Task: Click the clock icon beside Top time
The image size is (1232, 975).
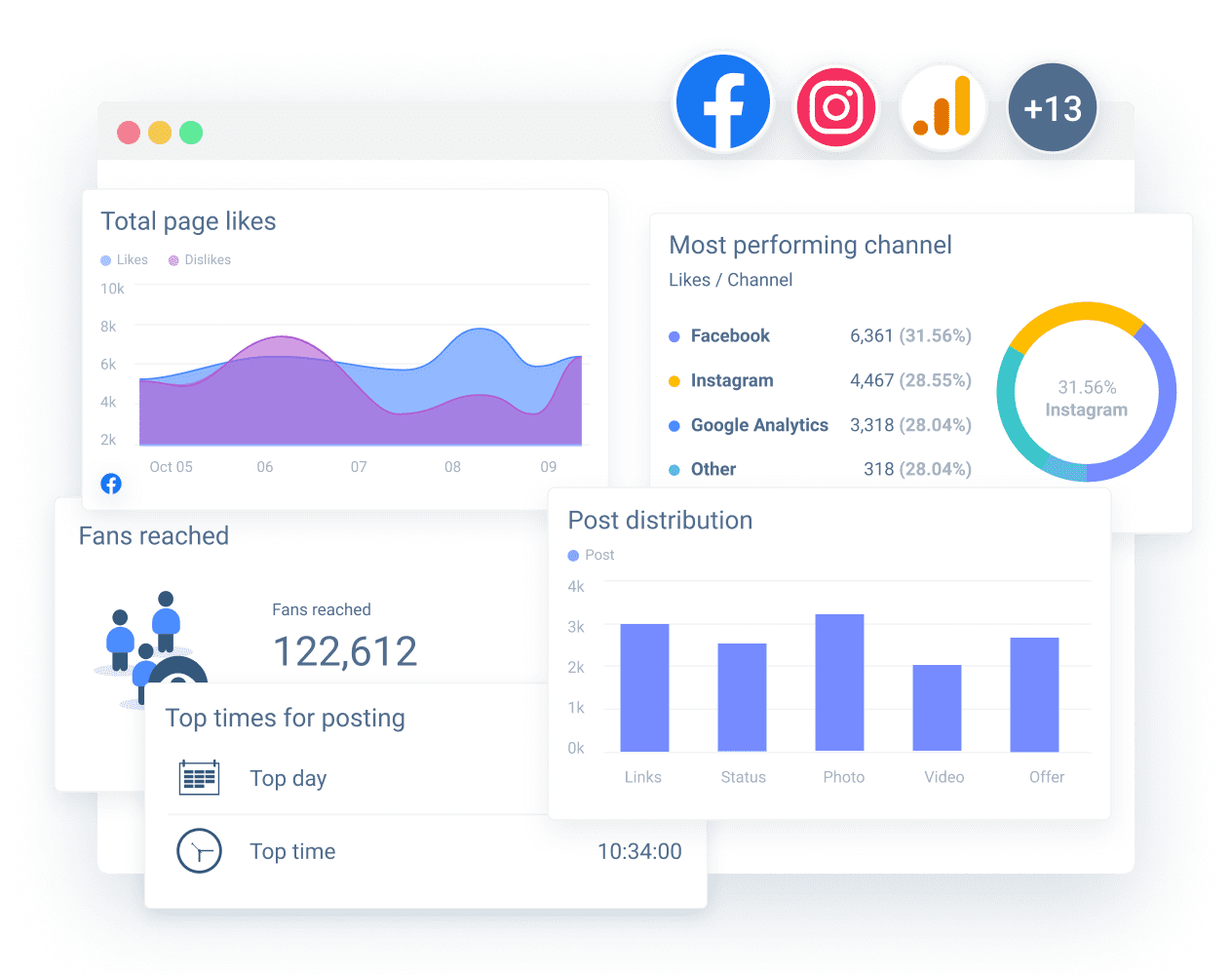Action: 199,851
